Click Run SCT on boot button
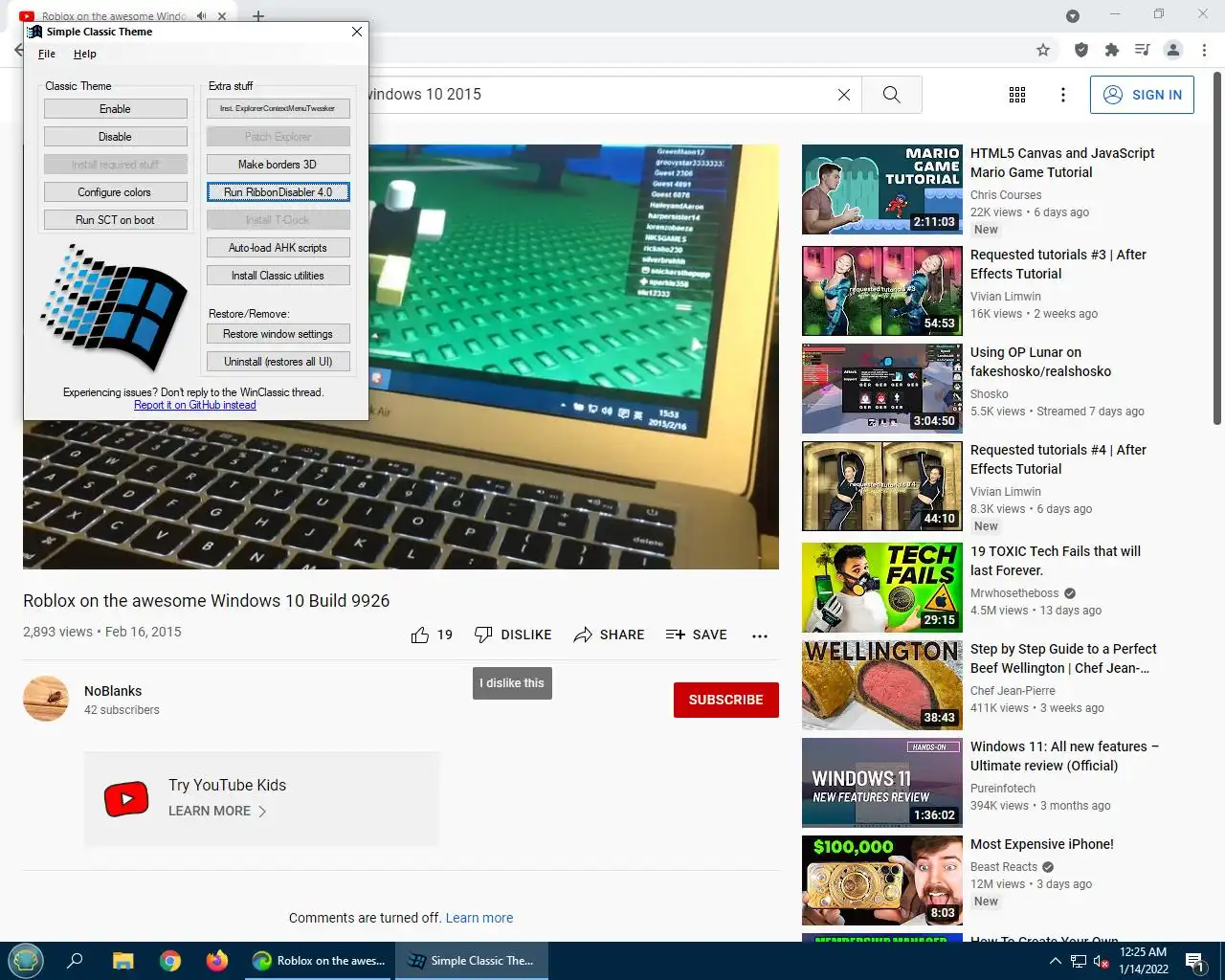 (115, 220)
